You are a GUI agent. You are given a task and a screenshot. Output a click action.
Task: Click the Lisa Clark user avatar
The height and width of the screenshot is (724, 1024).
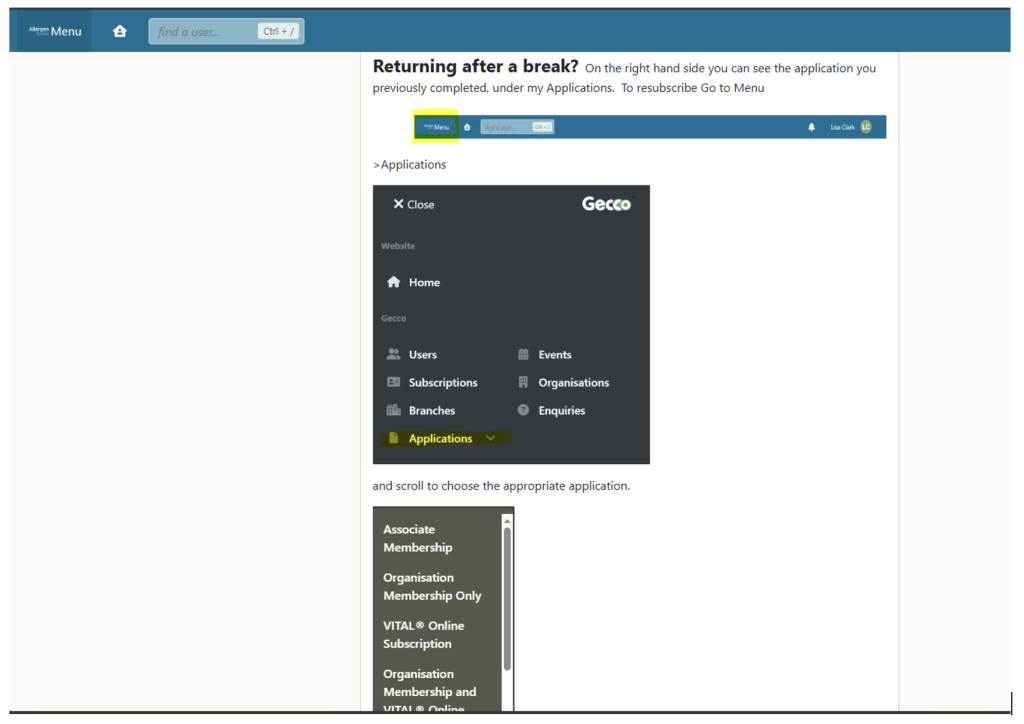point(866,127)
